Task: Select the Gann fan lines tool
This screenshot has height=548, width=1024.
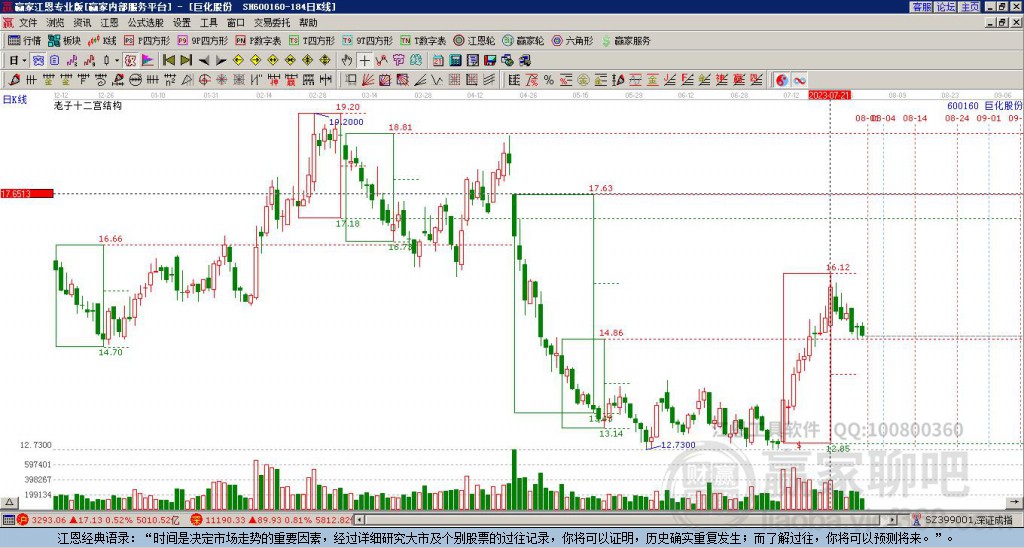Action: tap(368, 80)
